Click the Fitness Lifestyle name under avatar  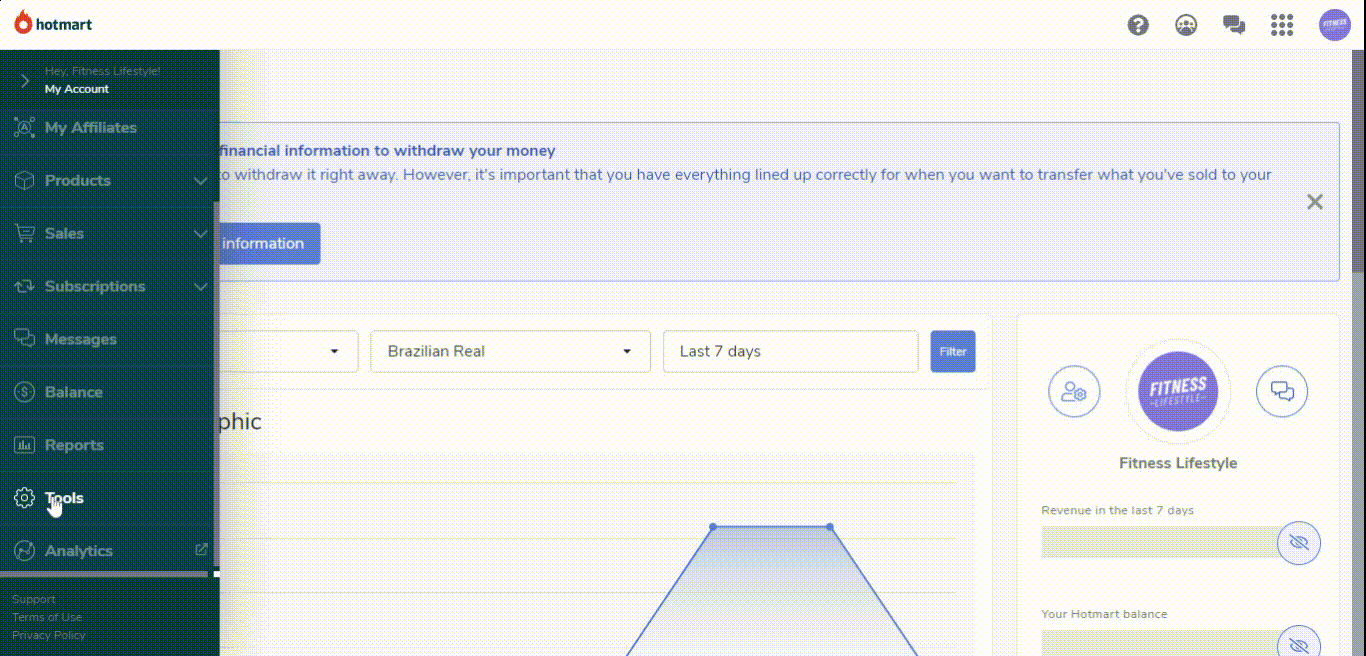pos(1178,463)
